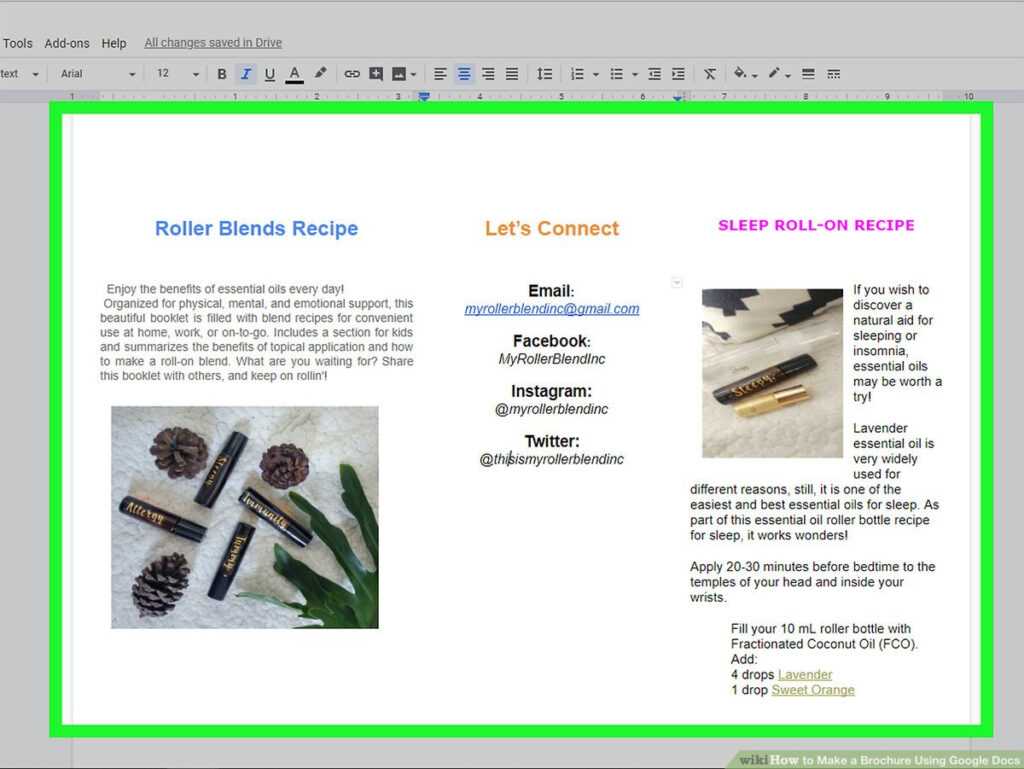Click the myrollerblendinc@gmail.com email link

point(551,309)
